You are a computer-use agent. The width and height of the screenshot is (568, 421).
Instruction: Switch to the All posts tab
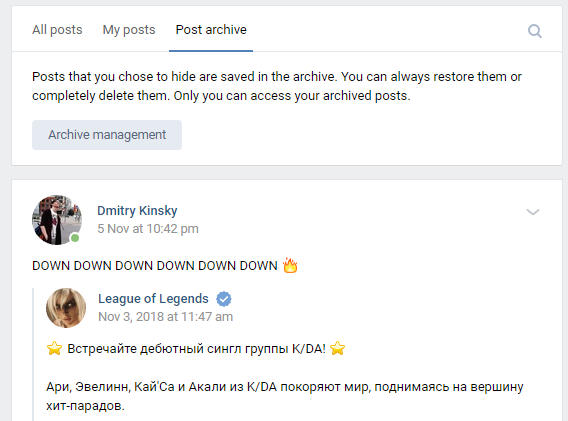(57, 30)
